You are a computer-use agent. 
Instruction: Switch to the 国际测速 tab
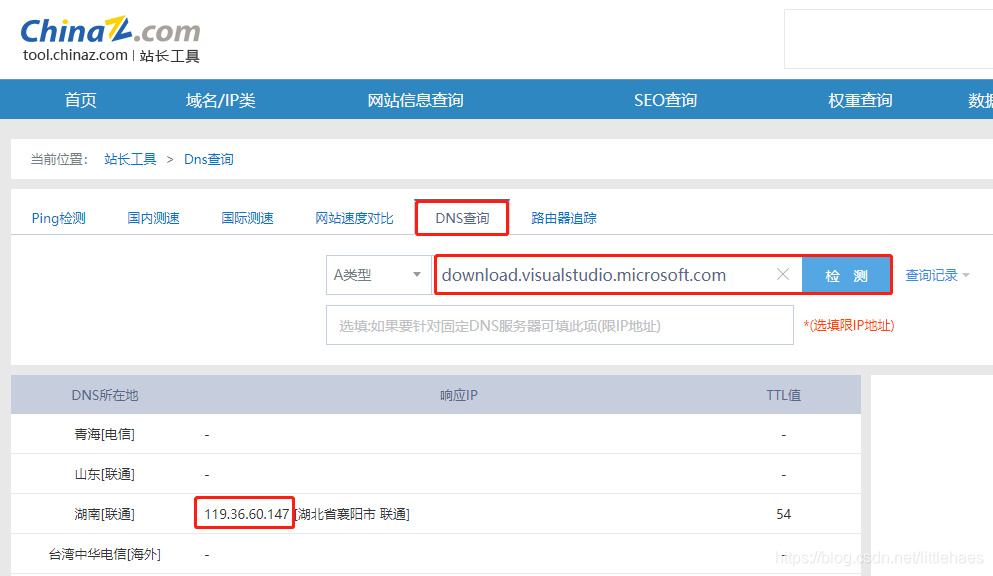coord(247,218)
